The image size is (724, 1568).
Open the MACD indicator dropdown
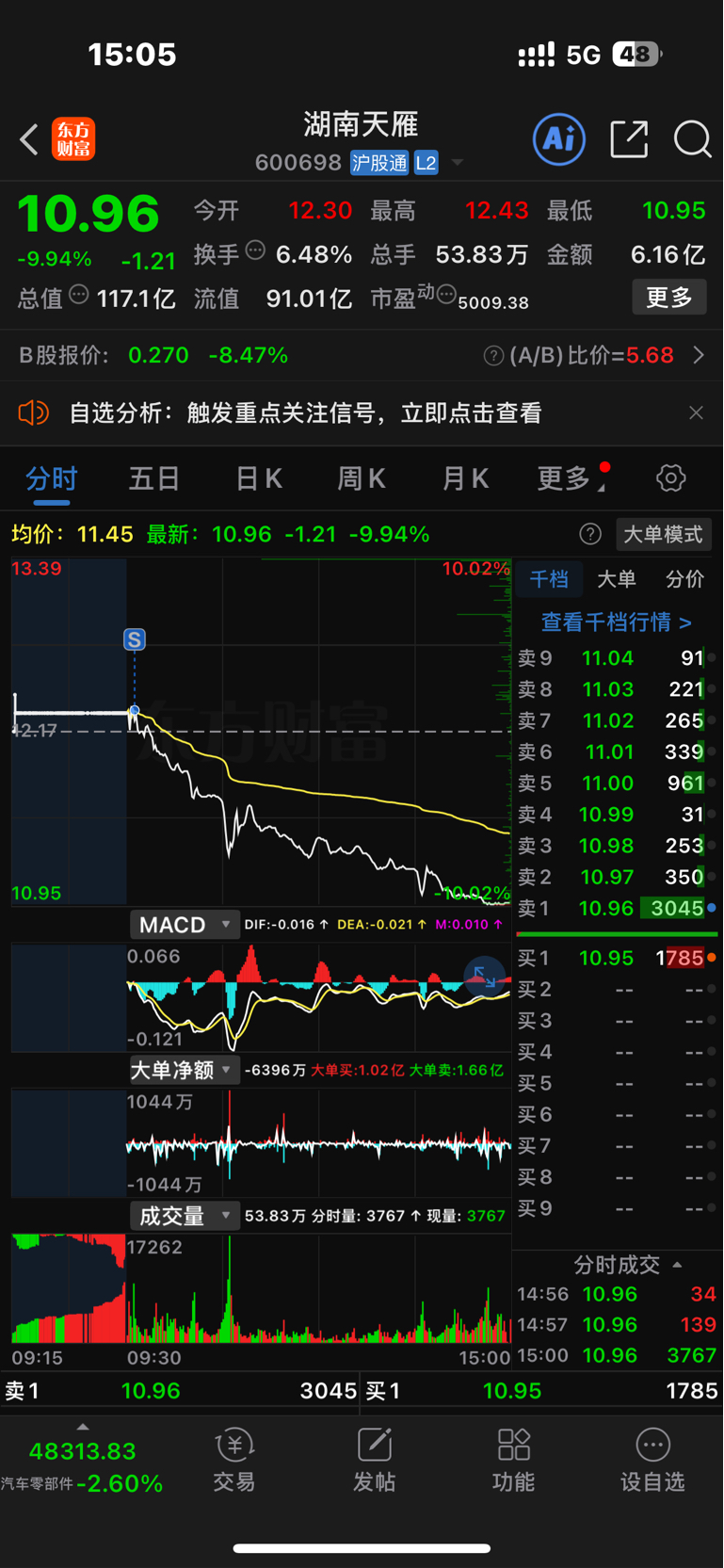coord(185,925)
